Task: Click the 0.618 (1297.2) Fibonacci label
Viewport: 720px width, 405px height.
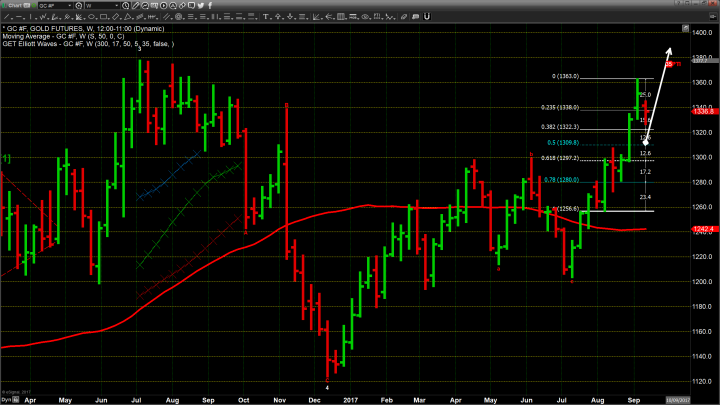Action: pos(560,158)
